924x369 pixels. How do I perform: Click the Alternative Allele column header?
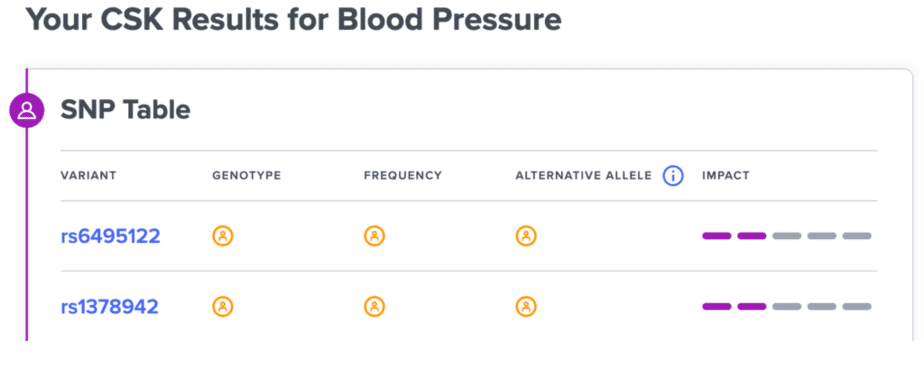583,176
